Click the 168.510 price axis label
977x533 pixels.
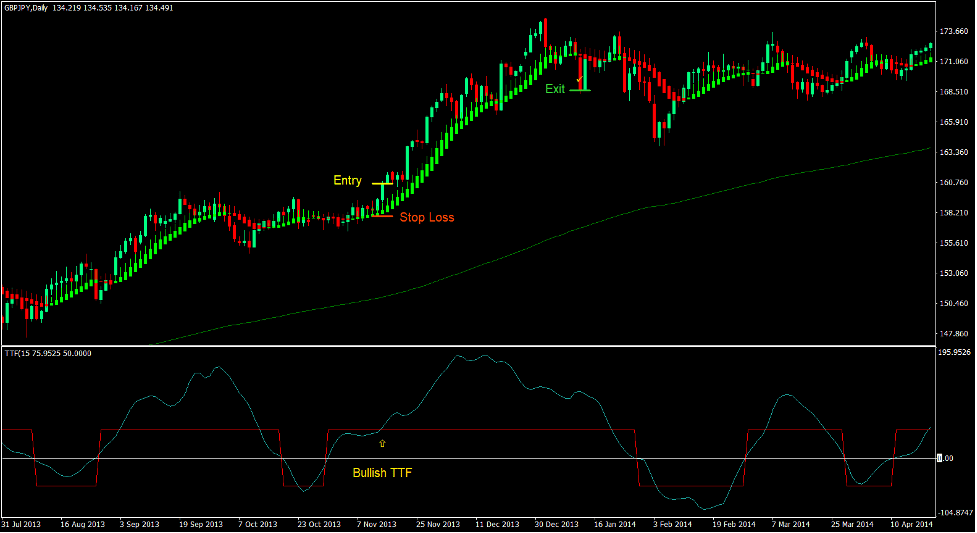pyautogui.click(x=954, y=92)
